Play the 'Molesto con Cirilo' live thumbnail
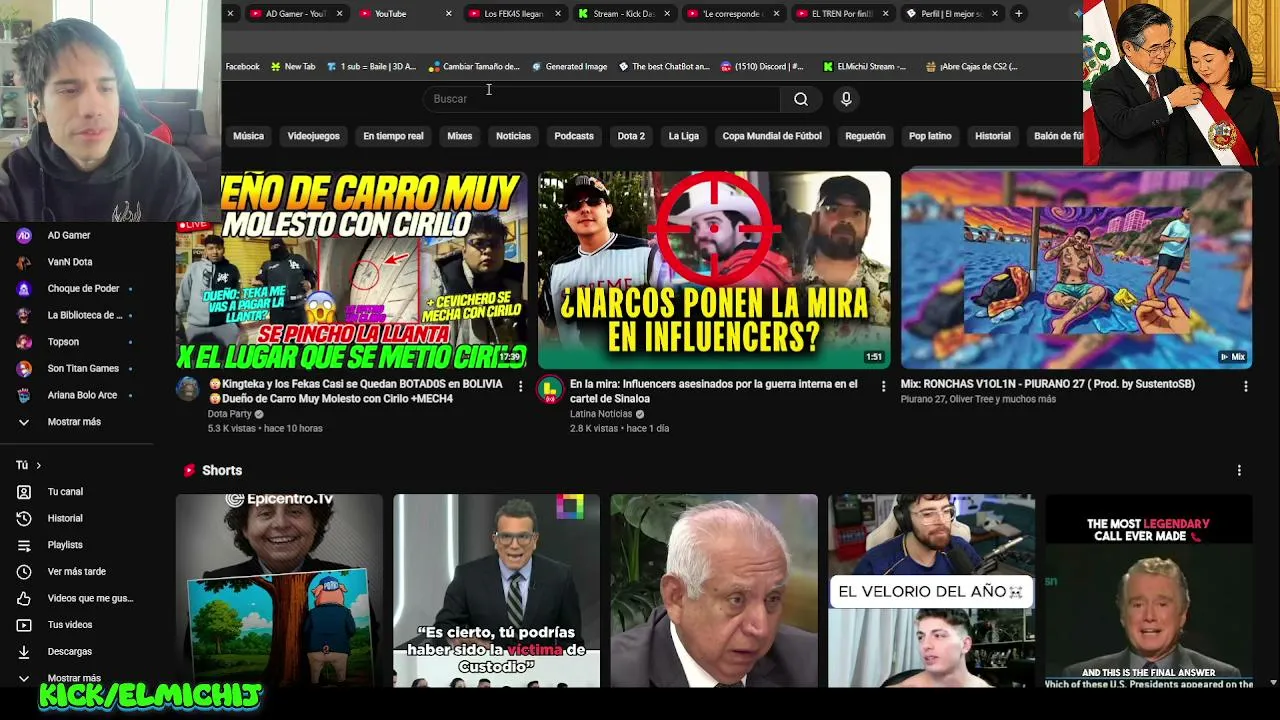 [351, 270]
